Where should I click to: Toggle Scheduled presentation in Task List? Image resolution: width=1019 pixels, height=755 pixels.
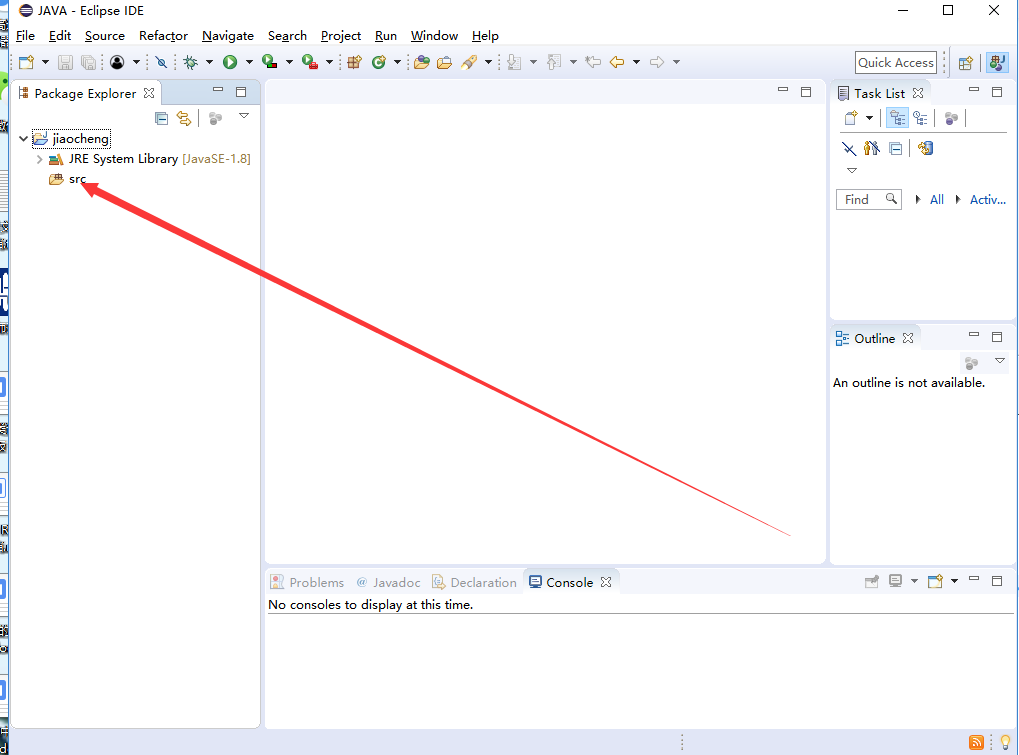[x=920, y=118]
